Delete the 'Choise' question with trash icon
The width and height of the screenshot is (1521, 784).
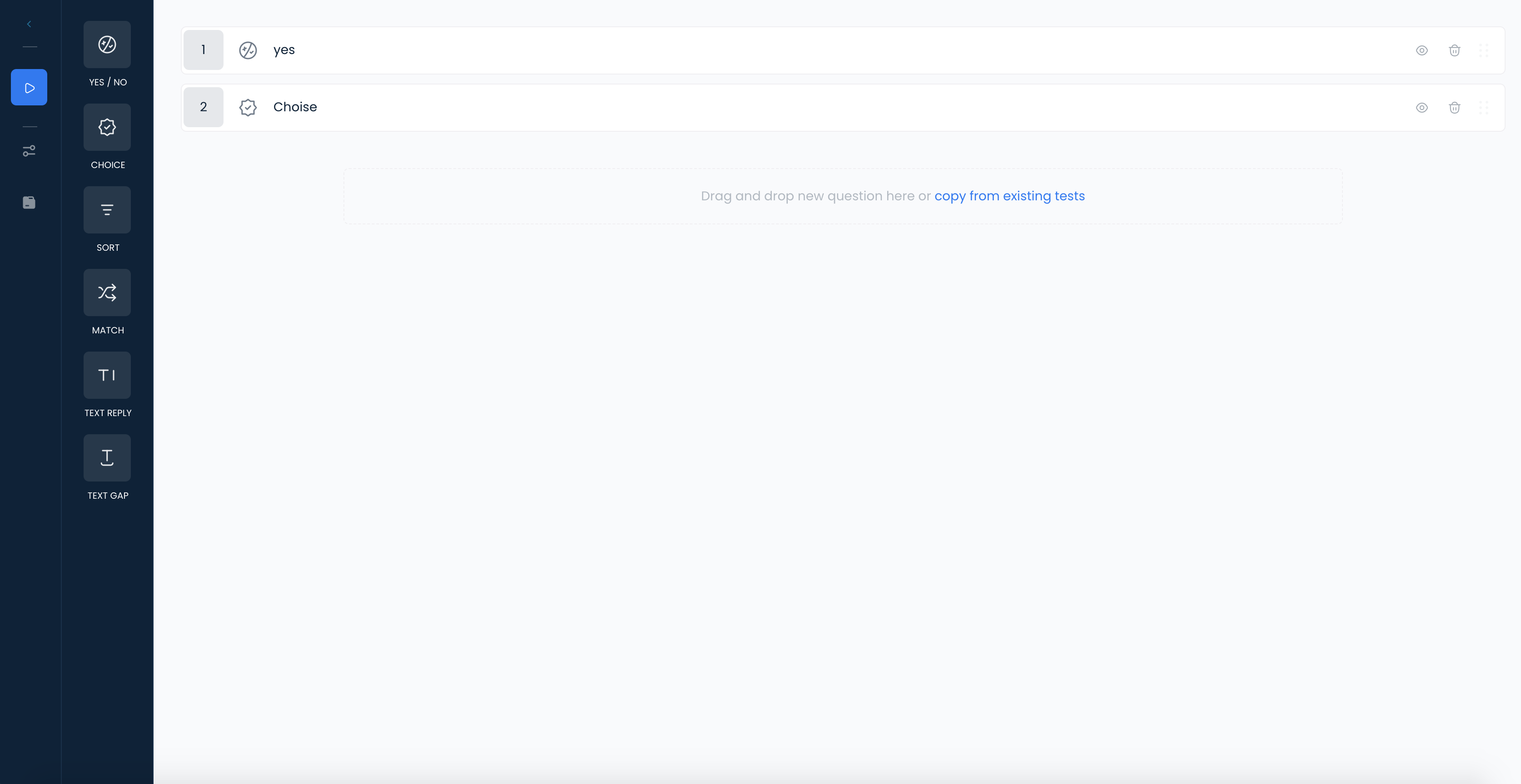[x=1454, y=108]
